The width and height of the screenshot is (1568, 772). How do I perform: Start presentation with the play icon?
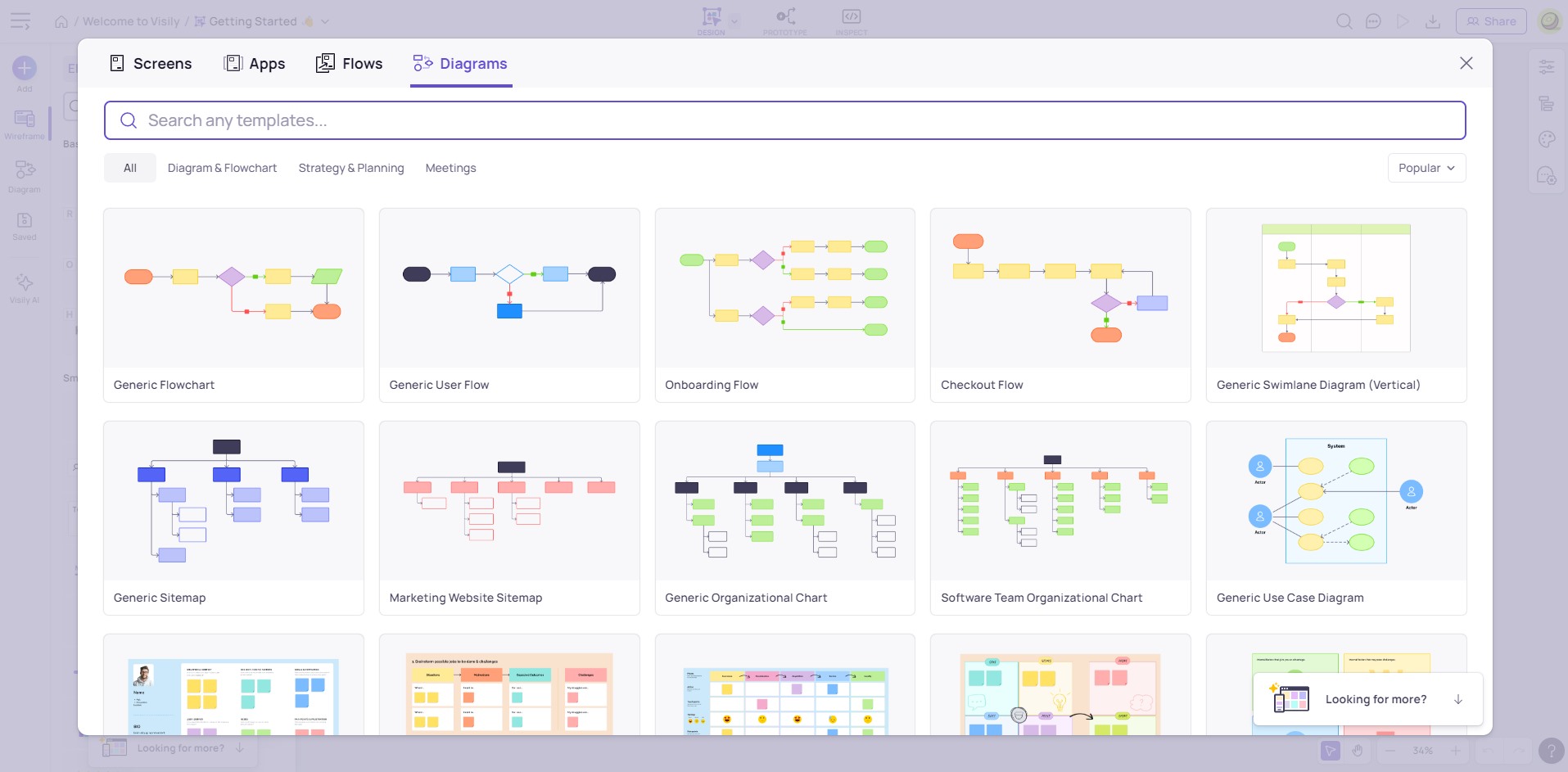point(1403,21)
